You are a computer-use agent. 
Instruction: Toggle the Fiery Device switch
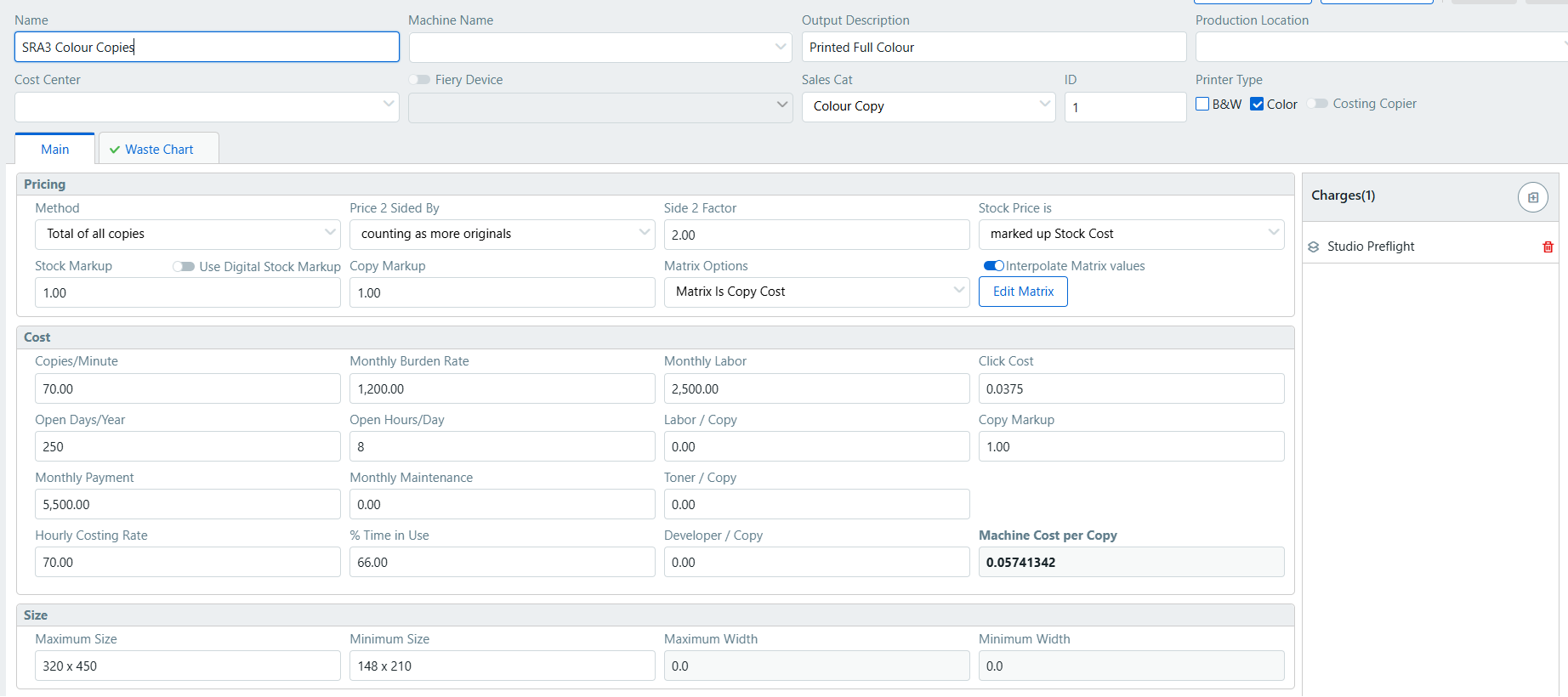click(x=420, y=80)
